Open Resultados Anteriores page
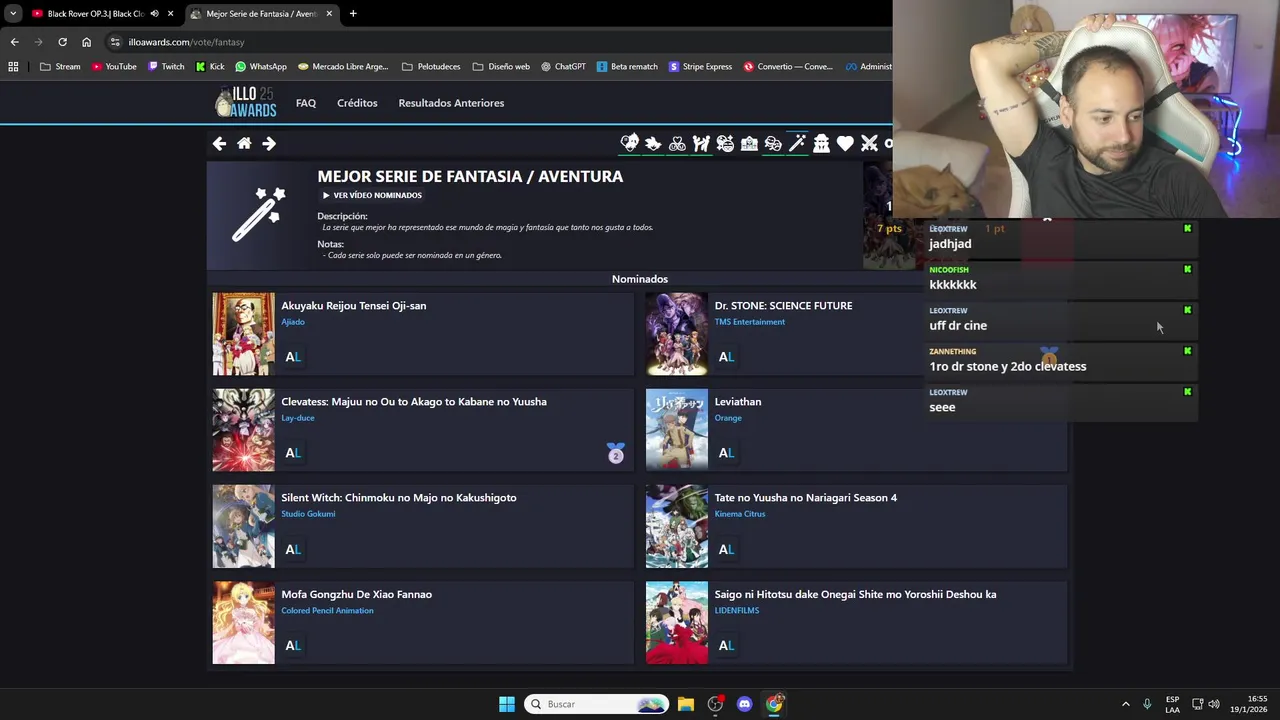The image size is (1280, 720). pos(451,103)
